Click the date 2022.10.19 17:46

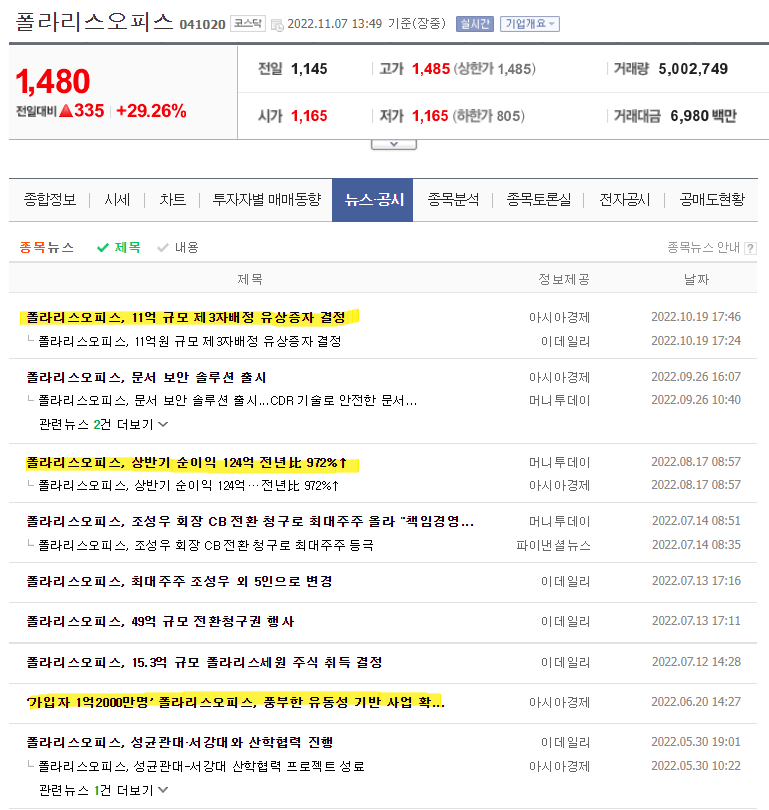click(696, 317)
